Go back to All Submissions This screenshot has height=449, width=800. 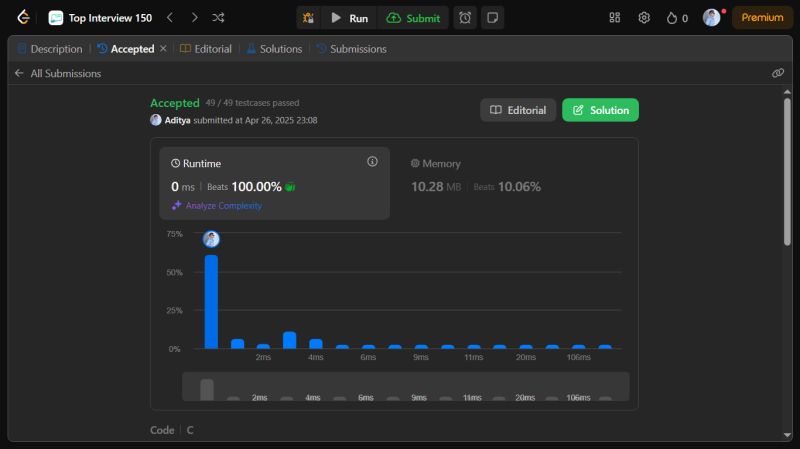58,73
